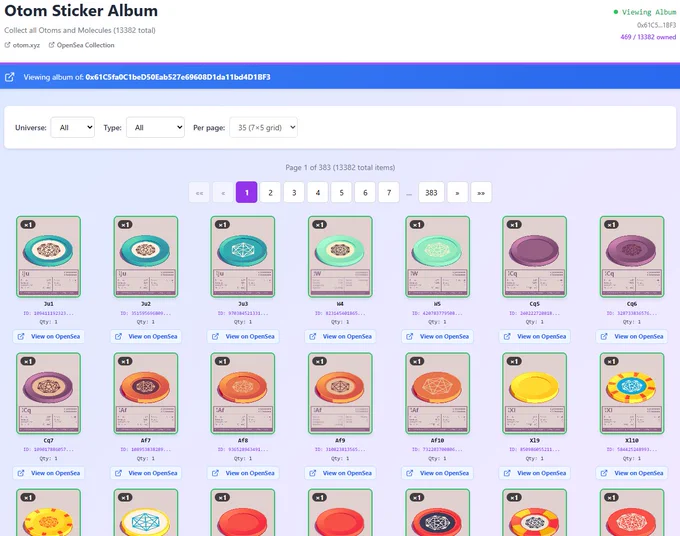Click the last page double arrow

(x=481, y=193)
